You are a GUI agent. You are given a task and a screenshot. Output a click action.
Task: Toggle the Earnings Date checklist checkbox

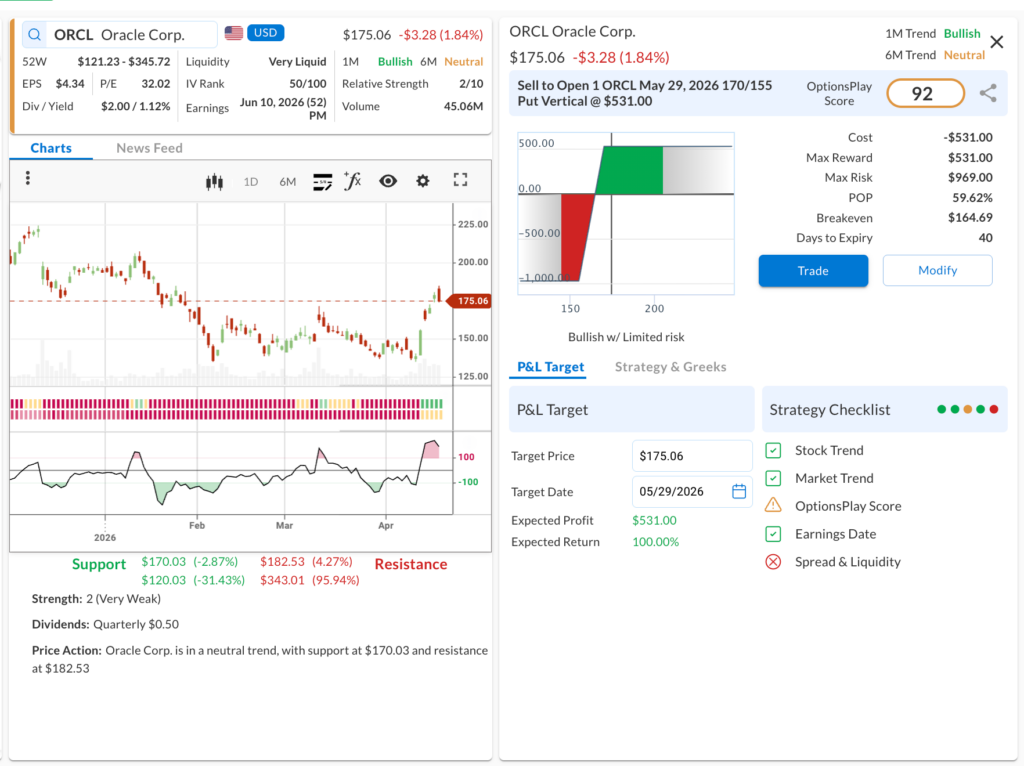[x=773, y=534]
